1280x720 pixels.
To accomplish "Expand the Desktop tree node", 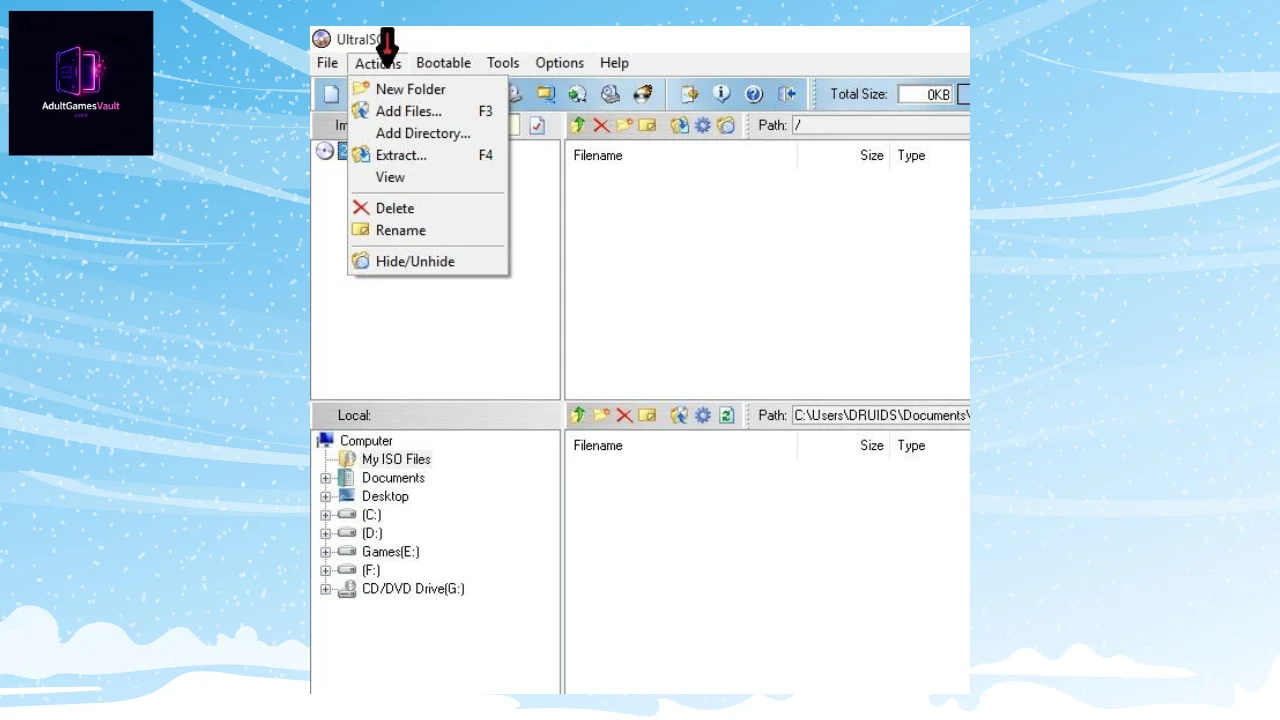I will (x=325, y=497).
